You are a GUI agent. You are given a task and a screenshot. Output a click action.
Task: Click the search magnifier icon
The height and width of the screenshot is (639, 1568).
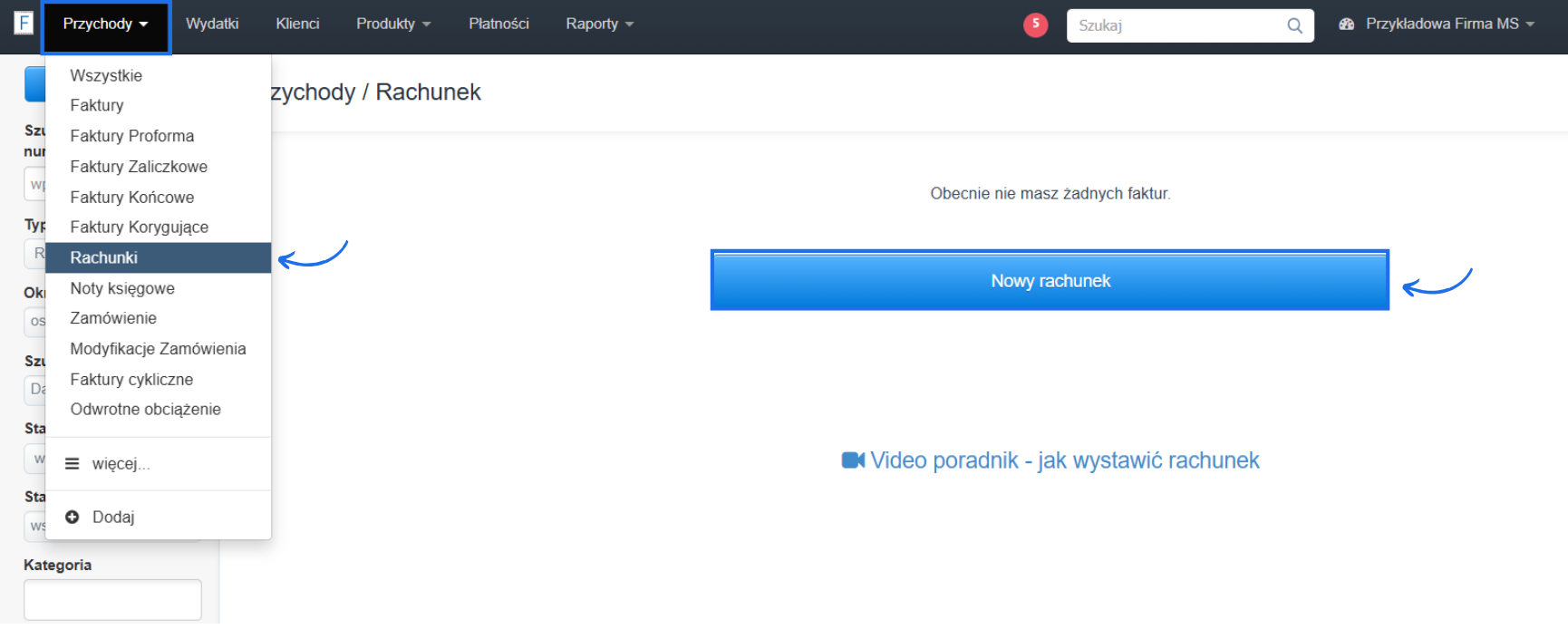(x=1294, y=25)
